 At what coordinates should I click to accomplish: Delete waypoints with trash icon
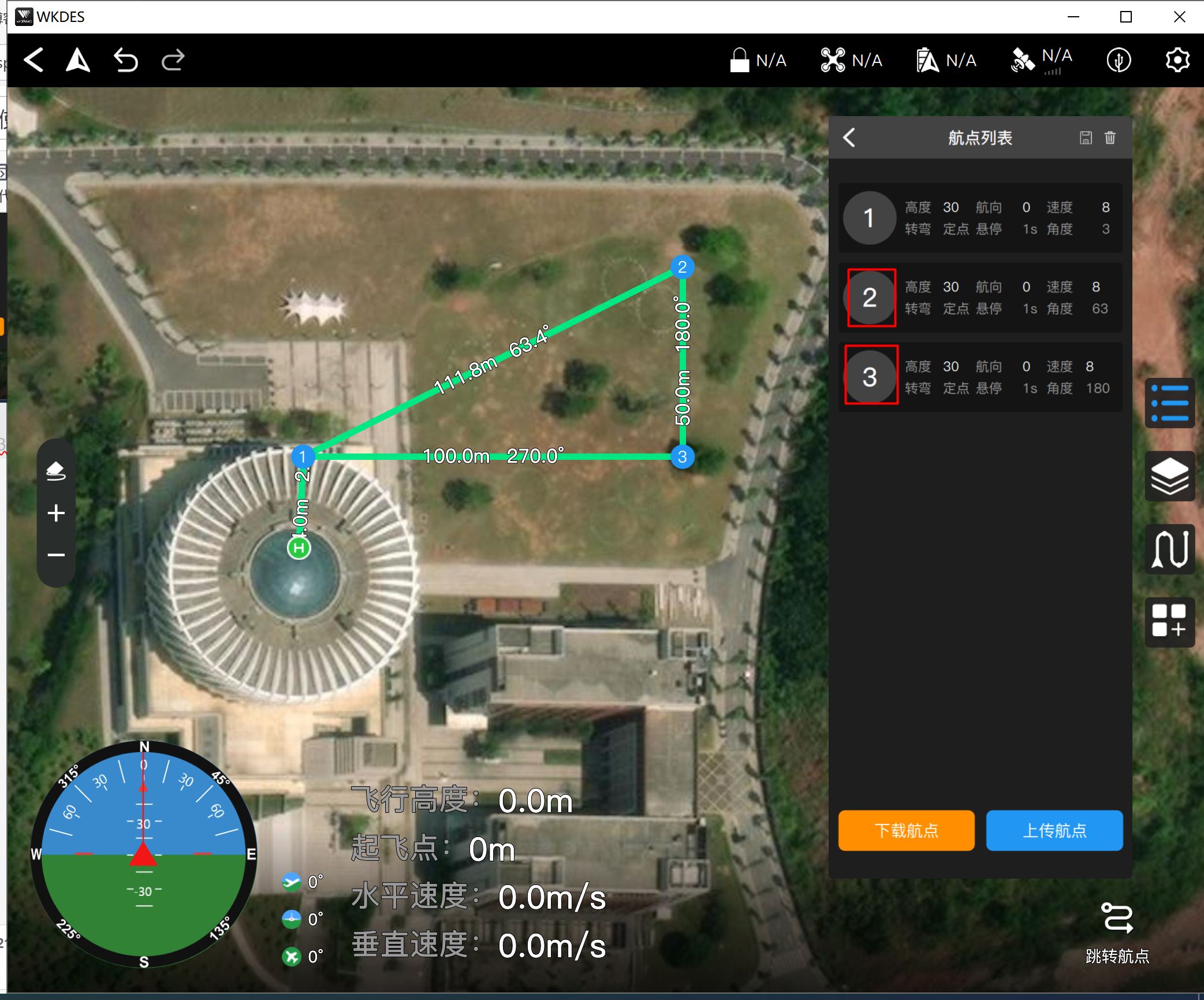point(1110,137)
